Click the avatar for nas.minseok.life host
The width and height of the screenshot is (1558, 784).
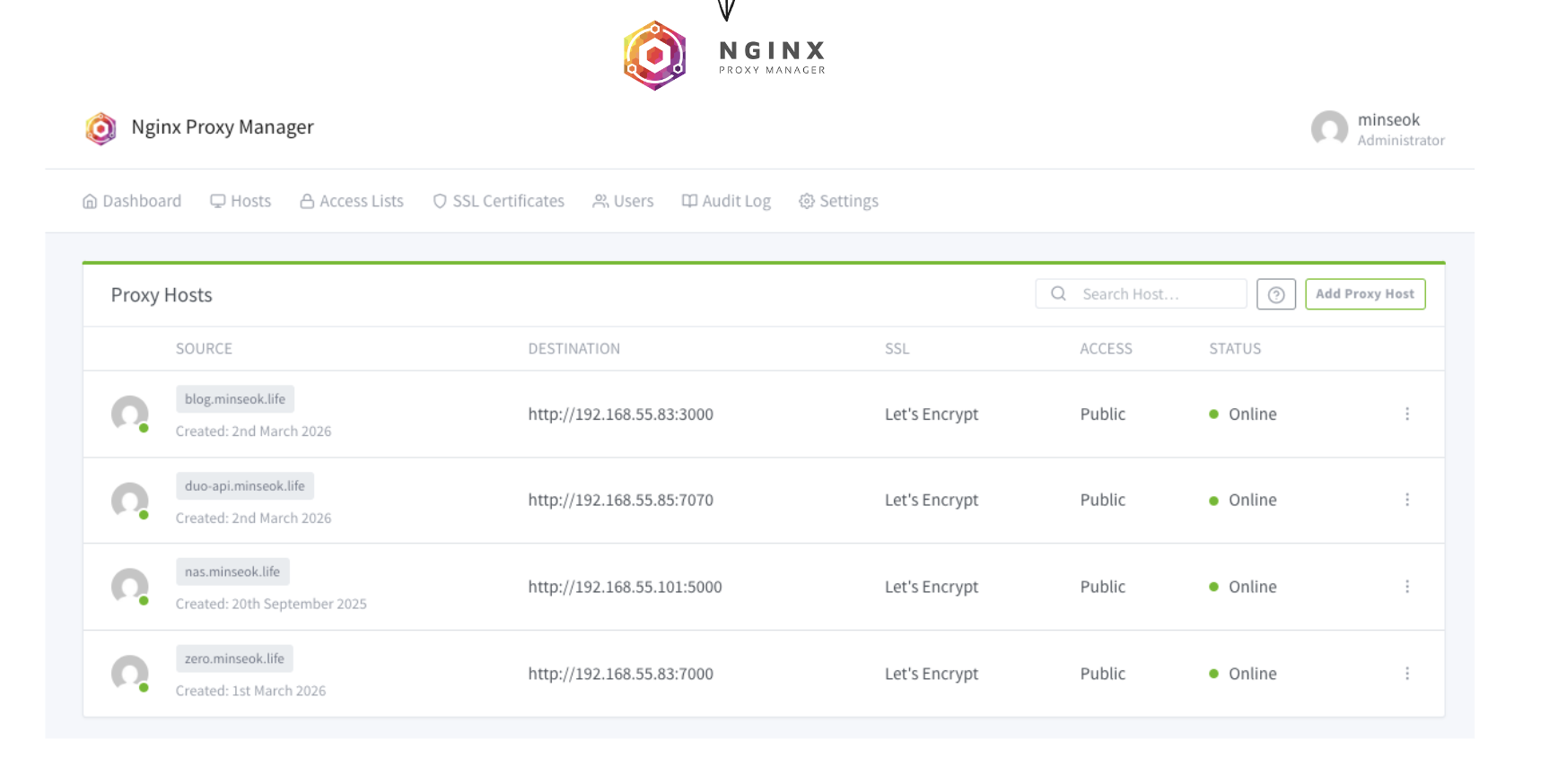coord(129,587)
